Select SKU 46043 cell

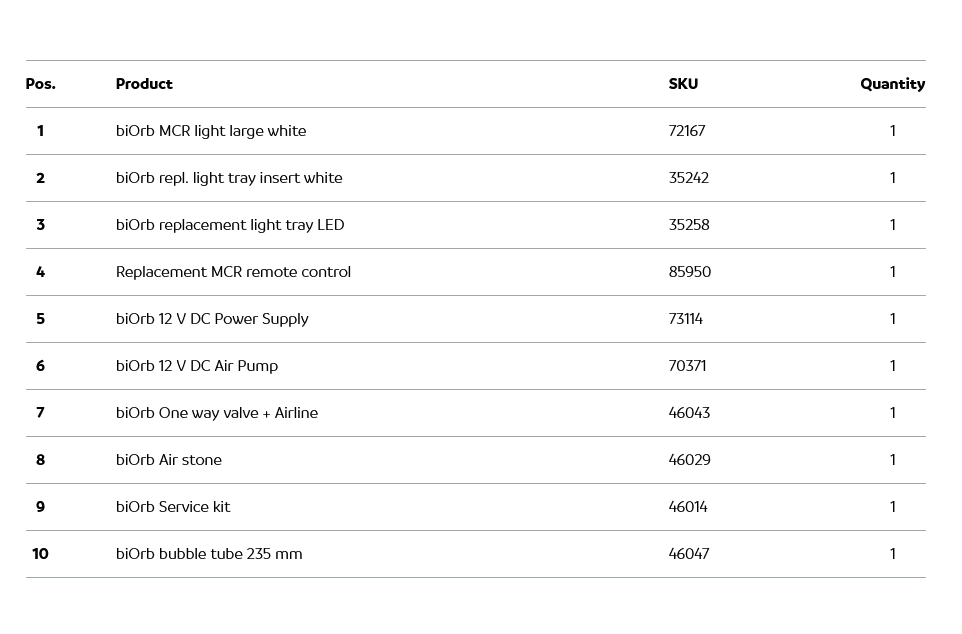point(689,413)
